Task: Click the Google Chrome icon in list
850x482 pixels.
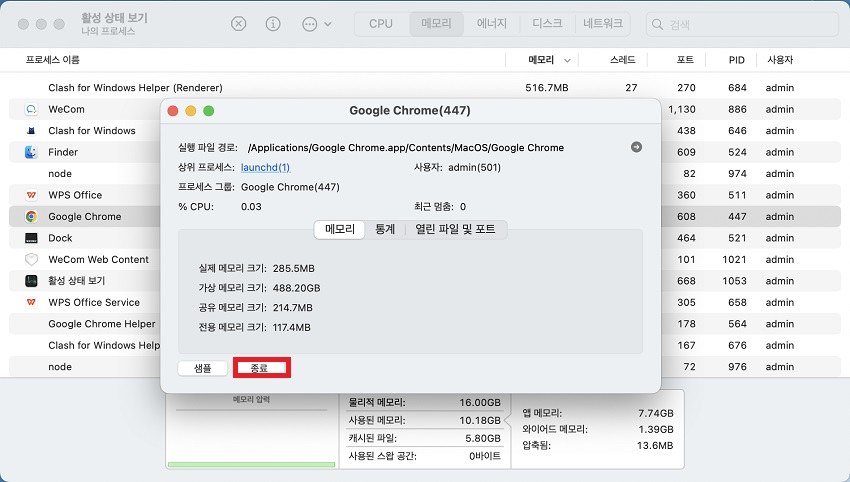Action: [31, 216]
